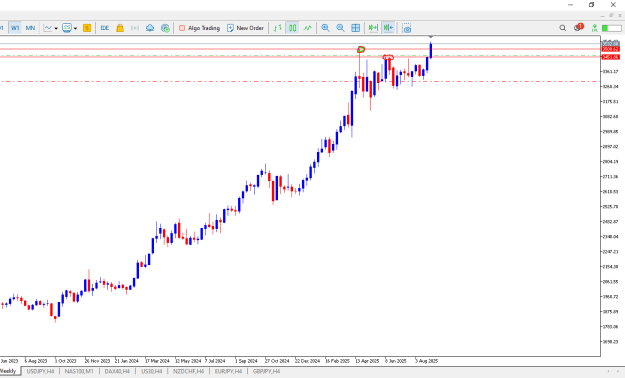This screenshot has height=378, width=625.
Task: Click the grey-blue current price label
Action: coord(611,43)
